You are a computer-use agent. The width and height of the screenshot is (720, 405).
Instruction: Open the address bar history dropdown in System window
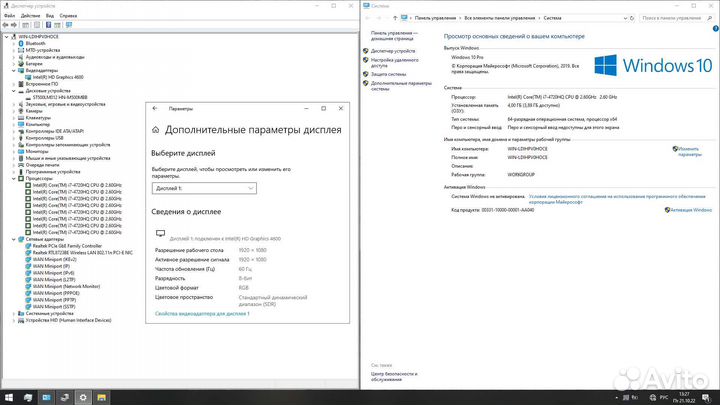pos(625,18)
